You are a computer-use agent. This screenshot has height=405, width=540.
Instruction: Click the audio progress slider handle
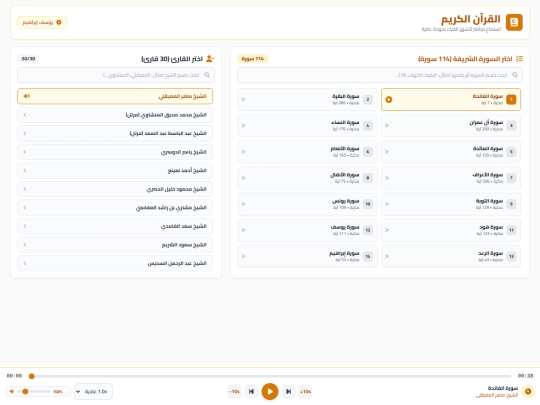point(32,376)
